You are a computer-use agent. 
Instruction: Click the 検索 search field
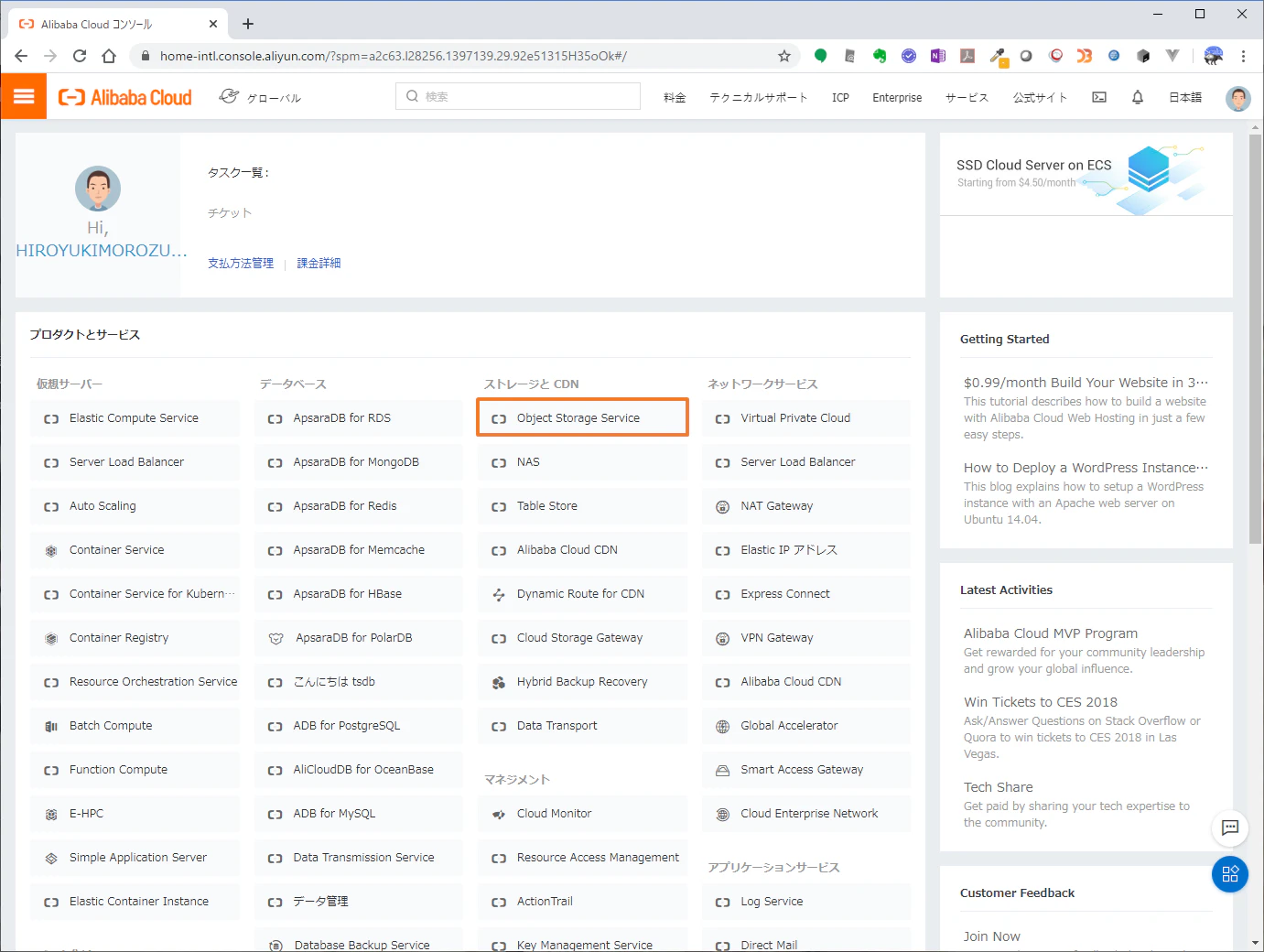[518, 96]
